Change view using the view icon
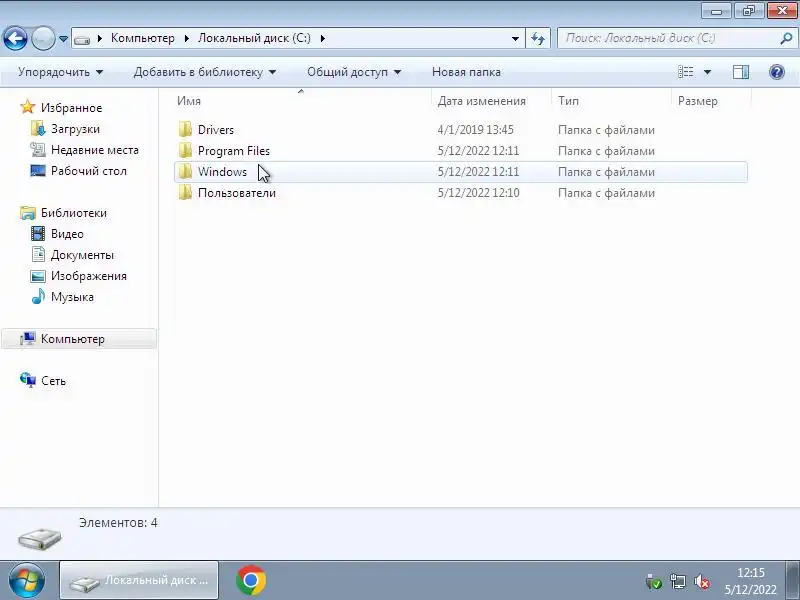 tap(685, 72)
